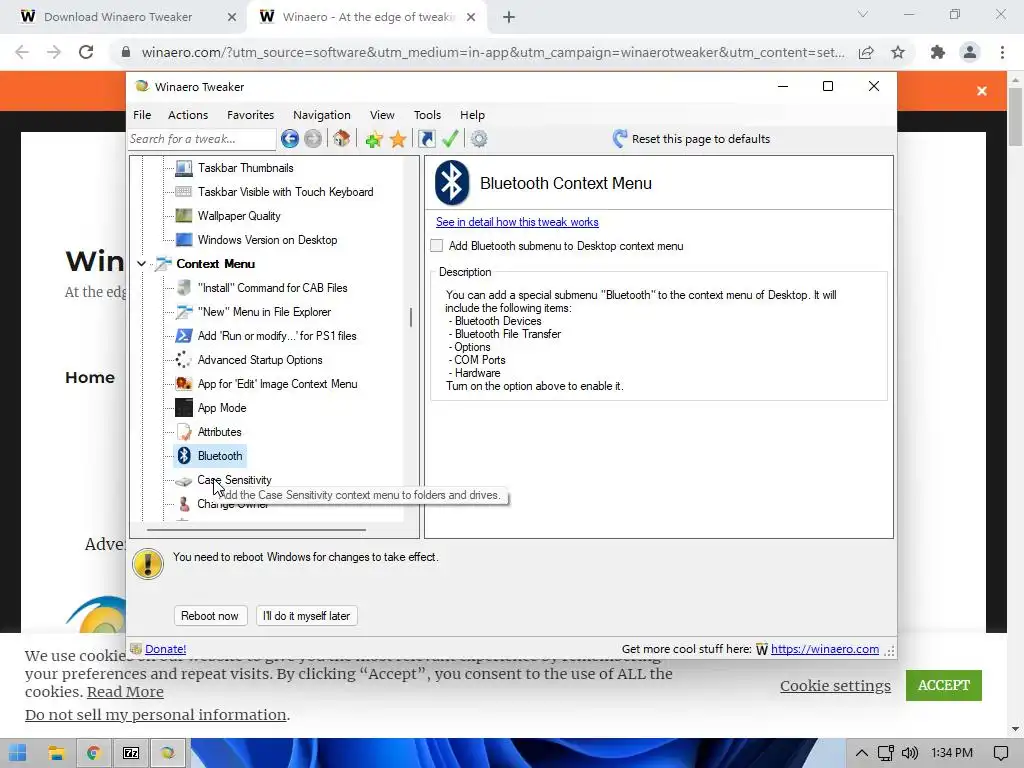Image resolution: width=1024 pixels, height=768 pixels.
Task: Click the Donate! link
Action: [x=165, y=649]
